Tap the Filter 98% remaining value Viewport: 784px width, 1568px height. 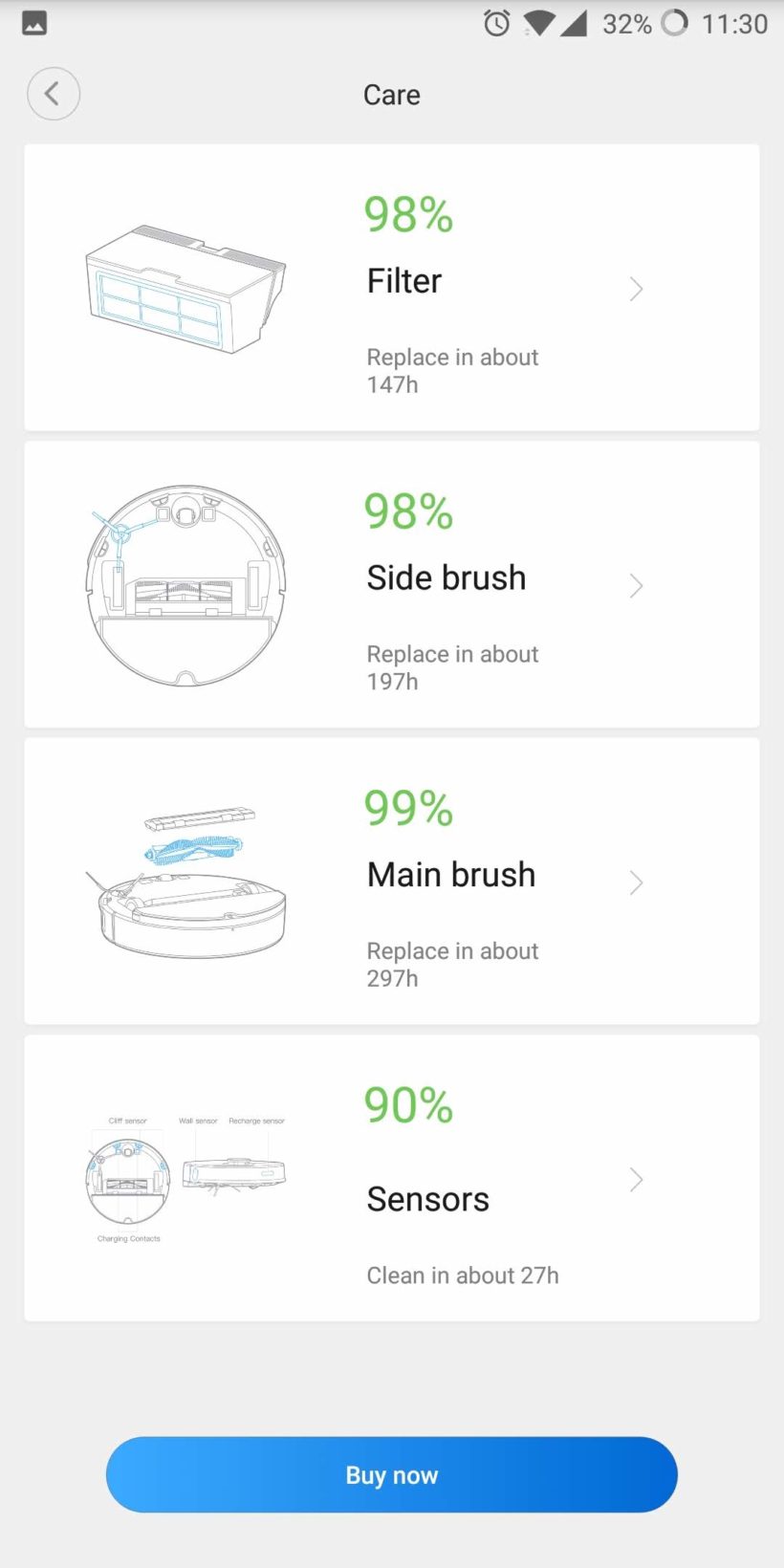(408, 214)
